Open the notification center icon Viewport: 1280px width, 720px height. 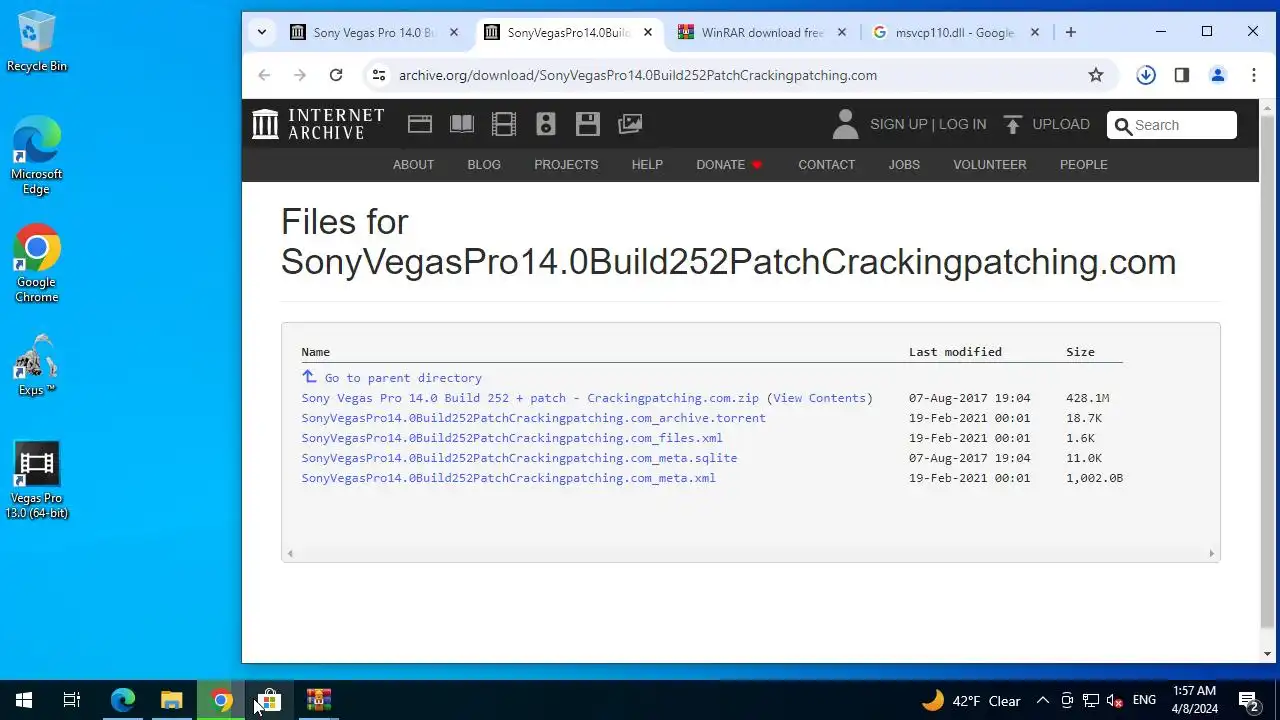tap(1248, 700)
